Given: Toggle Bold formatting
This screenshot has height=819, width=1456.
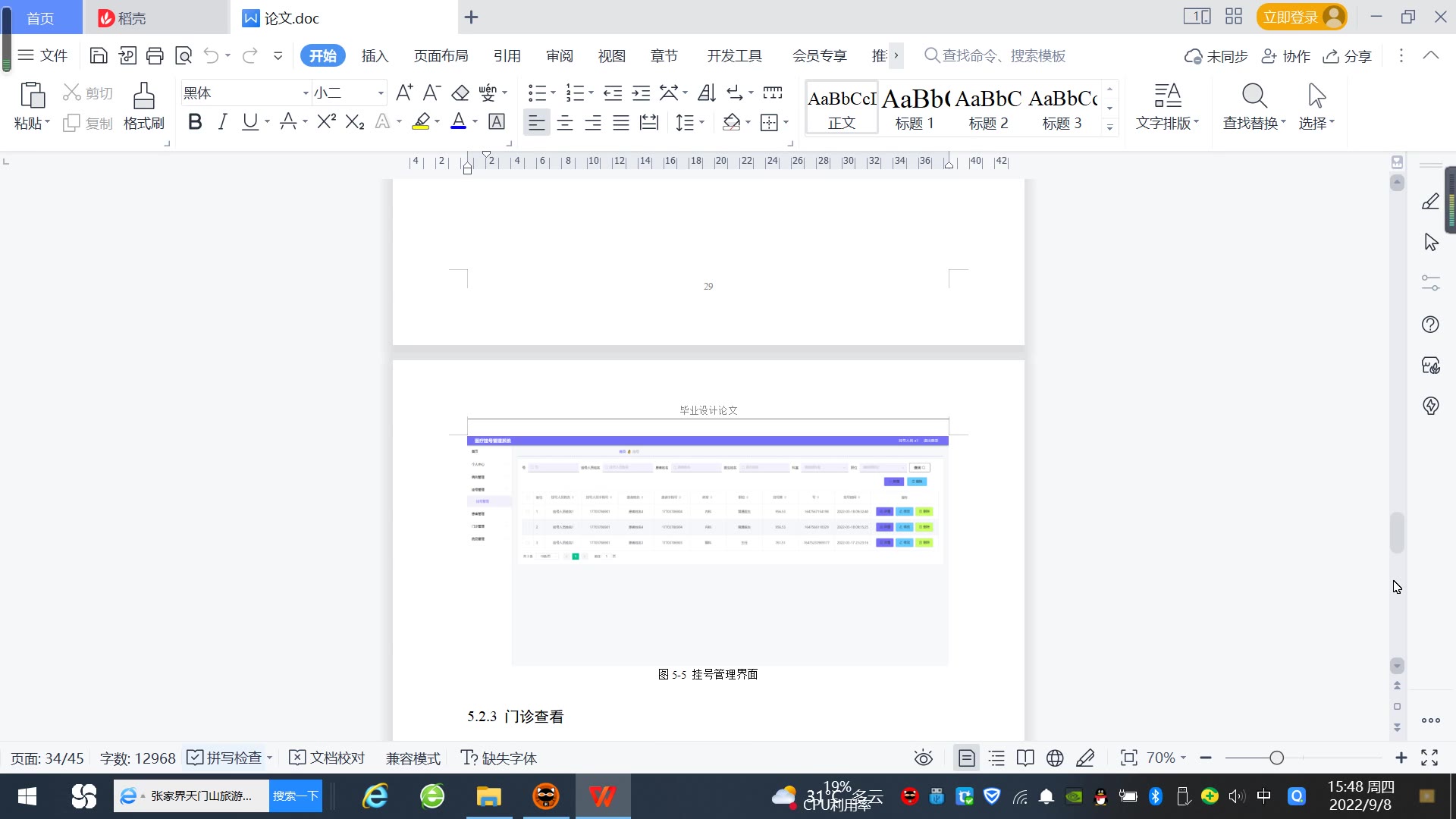Looking at the screenshot, I should [195, 121].
